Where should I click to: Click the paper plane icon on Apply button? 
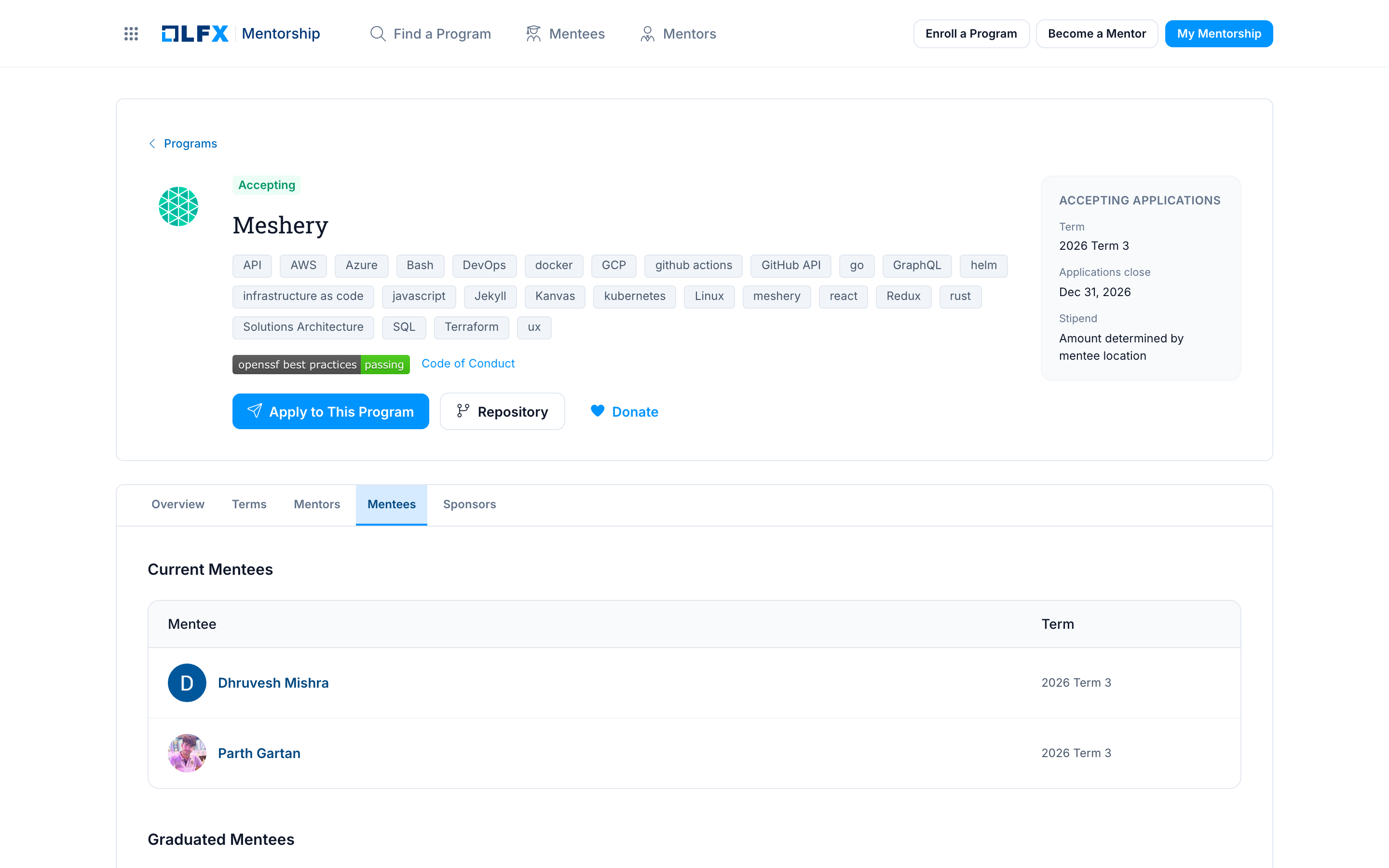tap(254, 411)
